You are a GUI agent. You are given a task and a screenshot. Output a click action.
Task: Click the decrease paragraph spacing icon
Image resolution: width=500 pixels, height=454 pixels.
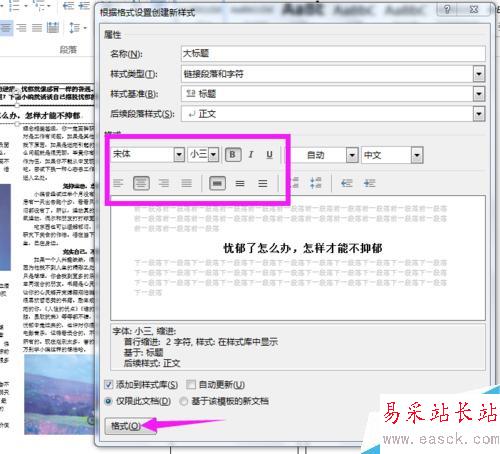point(315,183)
